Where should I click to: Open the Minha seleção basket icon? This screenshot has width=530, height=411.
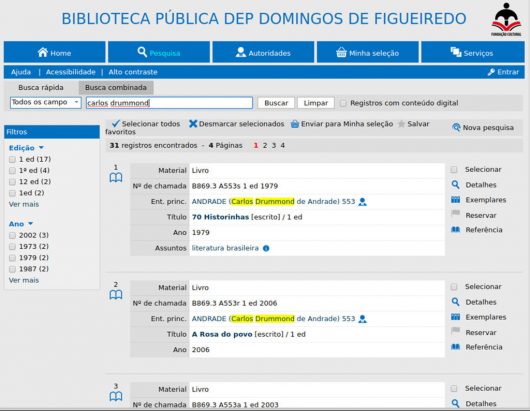(341, 53)
